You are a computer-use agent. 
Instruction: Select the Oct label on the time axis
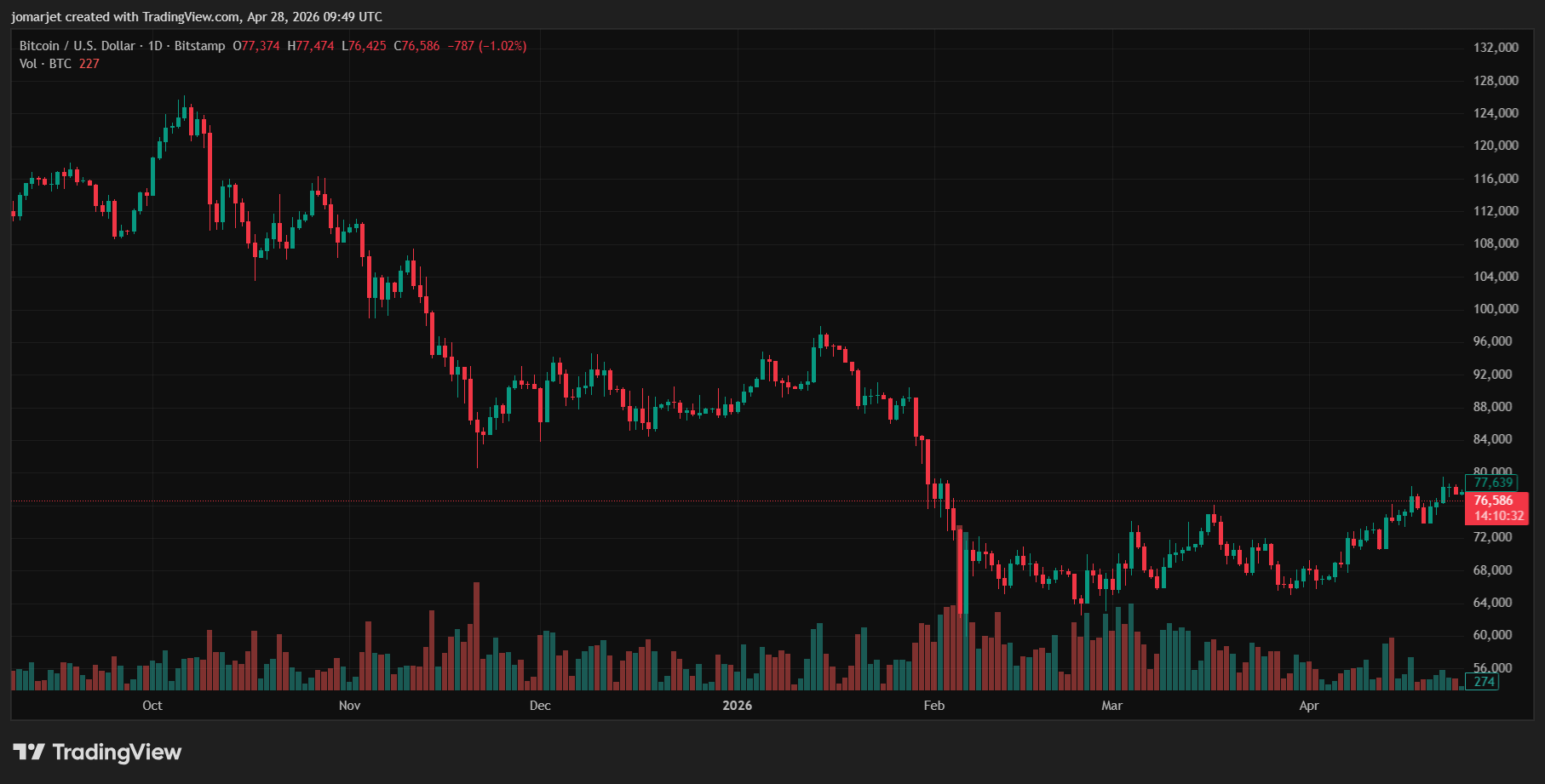click(x=152, y=706)
